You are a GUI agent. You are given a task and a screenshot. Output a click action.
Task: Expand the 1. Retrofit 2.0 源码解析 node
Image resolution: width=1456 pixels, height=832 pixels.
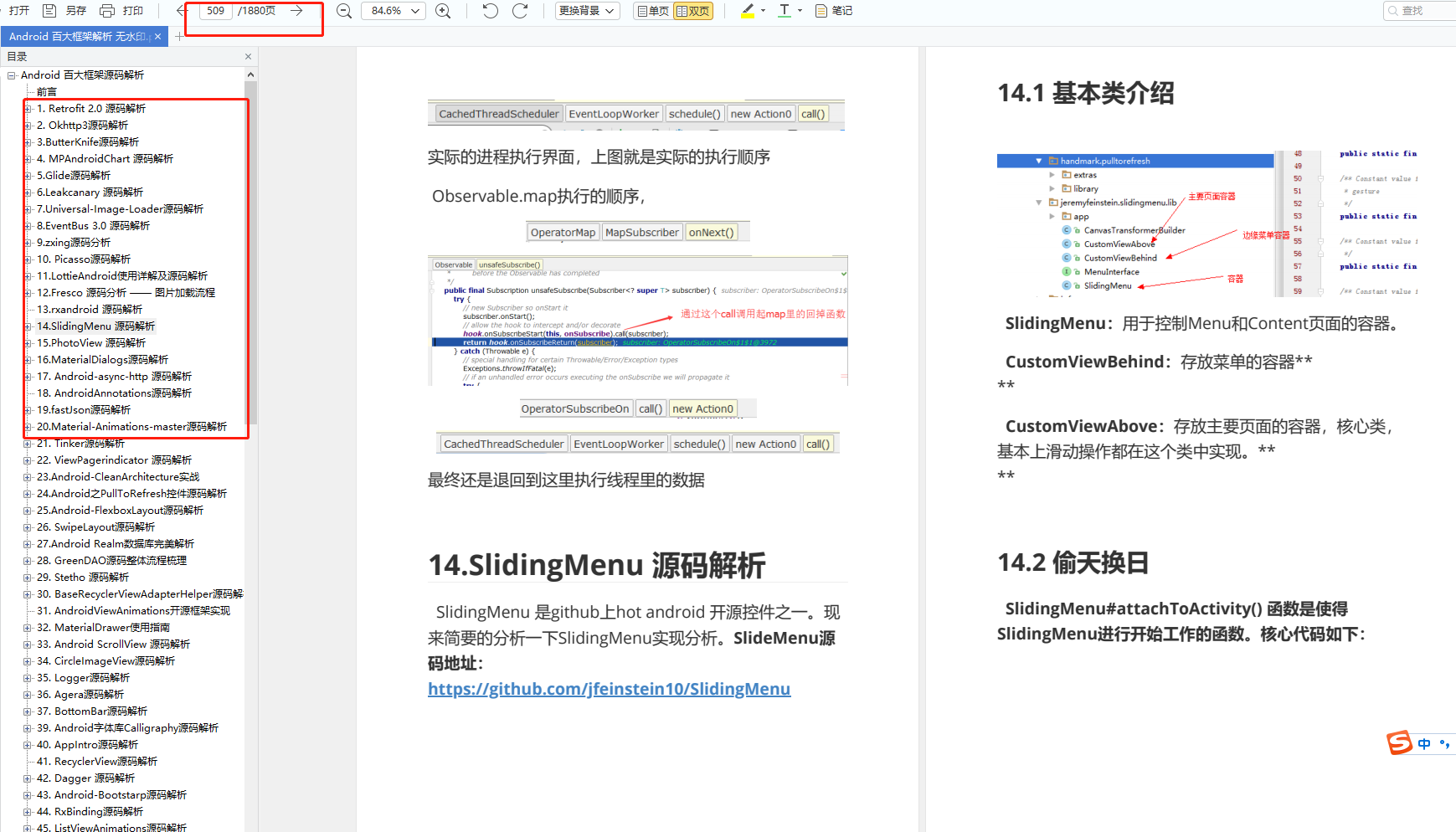pos(28,109)
